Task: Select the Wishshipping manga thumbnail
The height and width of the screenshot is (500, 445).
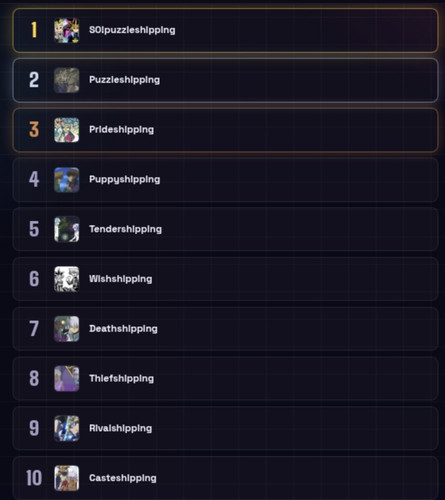Action: tap(67, 279)
